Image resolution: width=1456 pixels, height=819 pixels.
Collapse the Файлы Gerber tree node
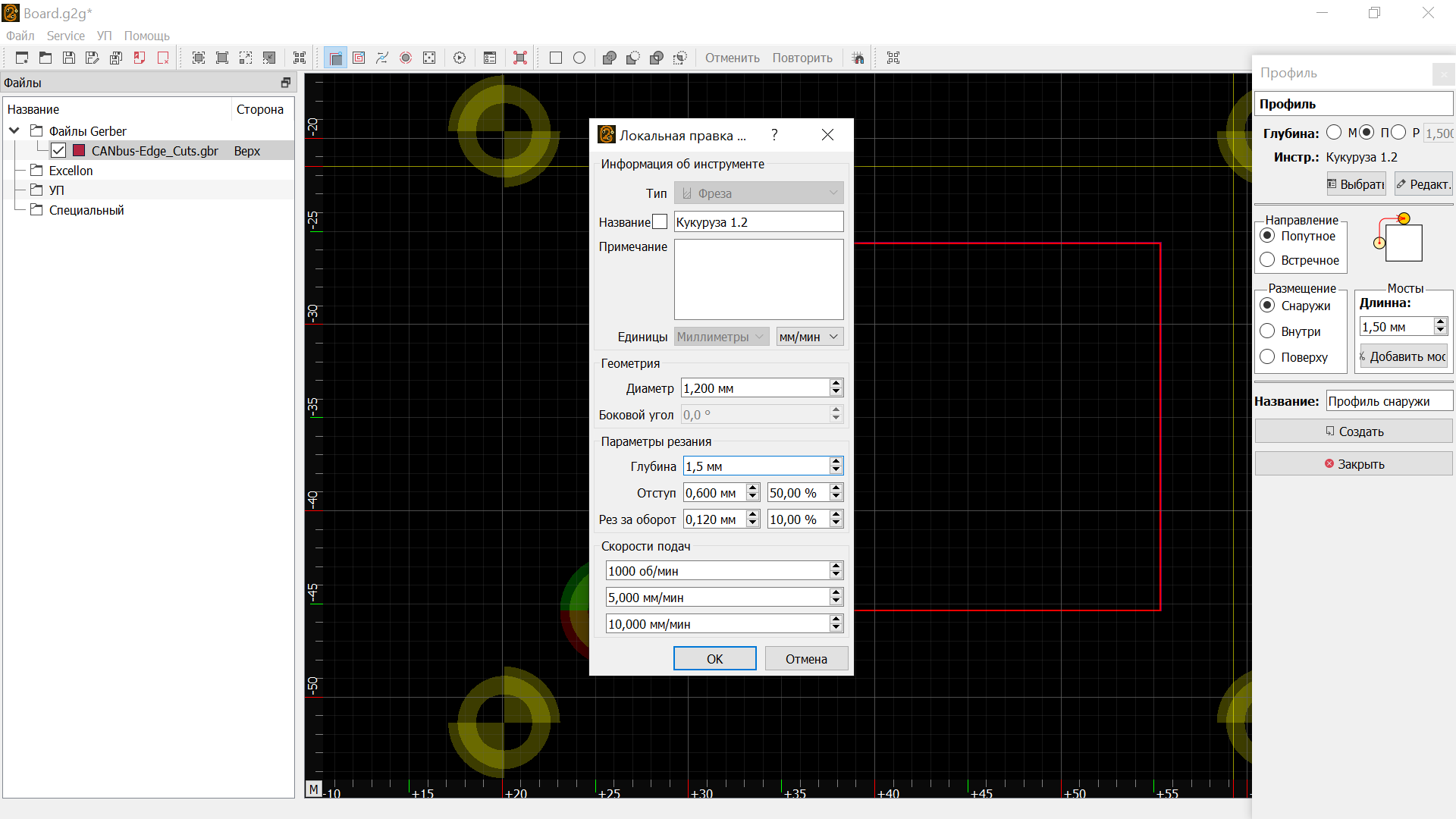coord(14,131)
